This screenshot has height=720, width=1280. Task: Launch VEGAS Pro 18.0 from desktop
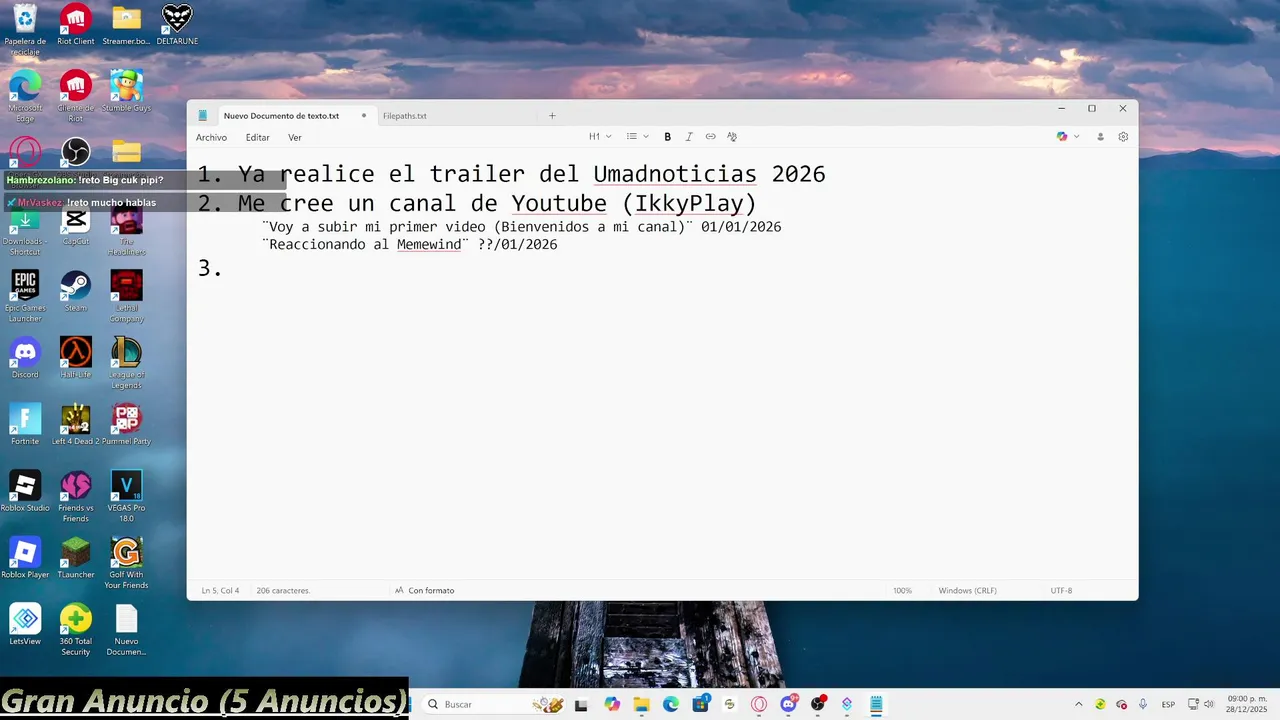[x=126, y=496]
